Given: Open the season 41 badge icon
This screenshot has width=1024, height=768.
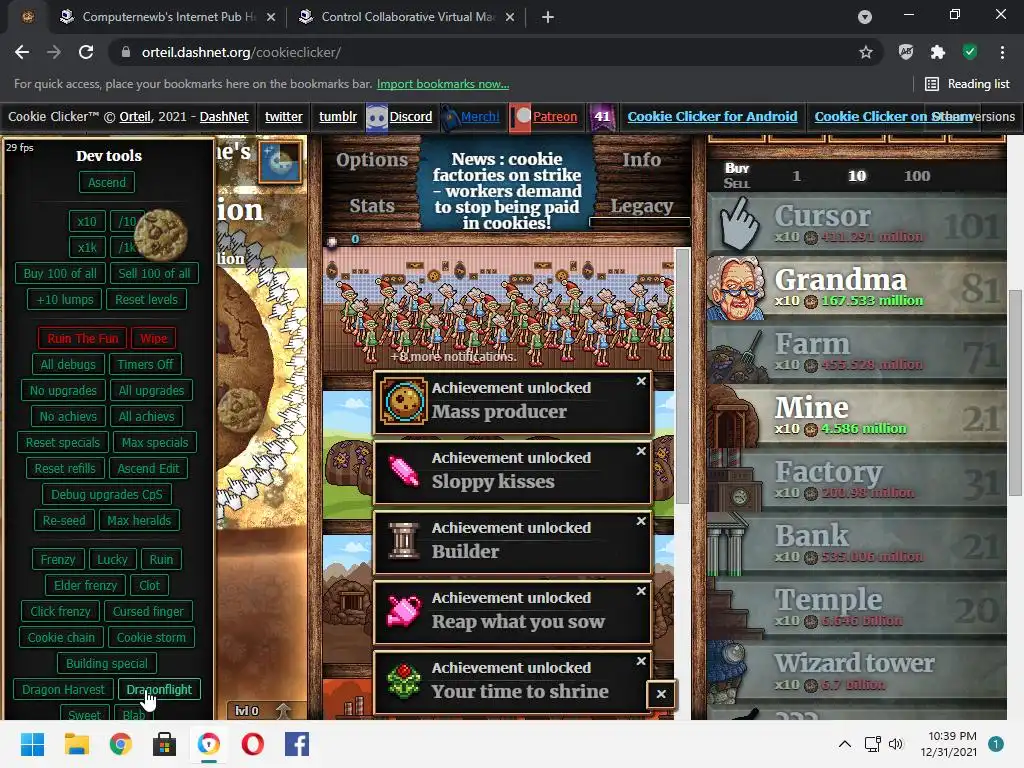Looking at the screenshot, I should (602, 117).
